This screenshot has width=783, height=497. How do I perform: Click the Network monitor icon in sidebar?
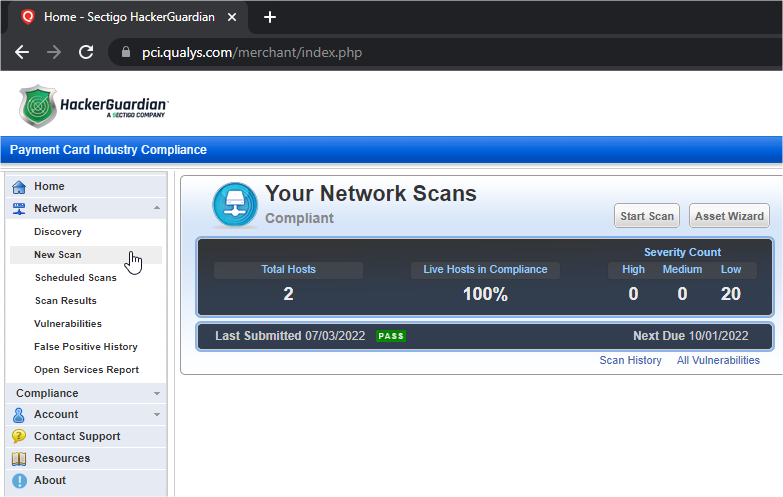[x=19, y=208]
